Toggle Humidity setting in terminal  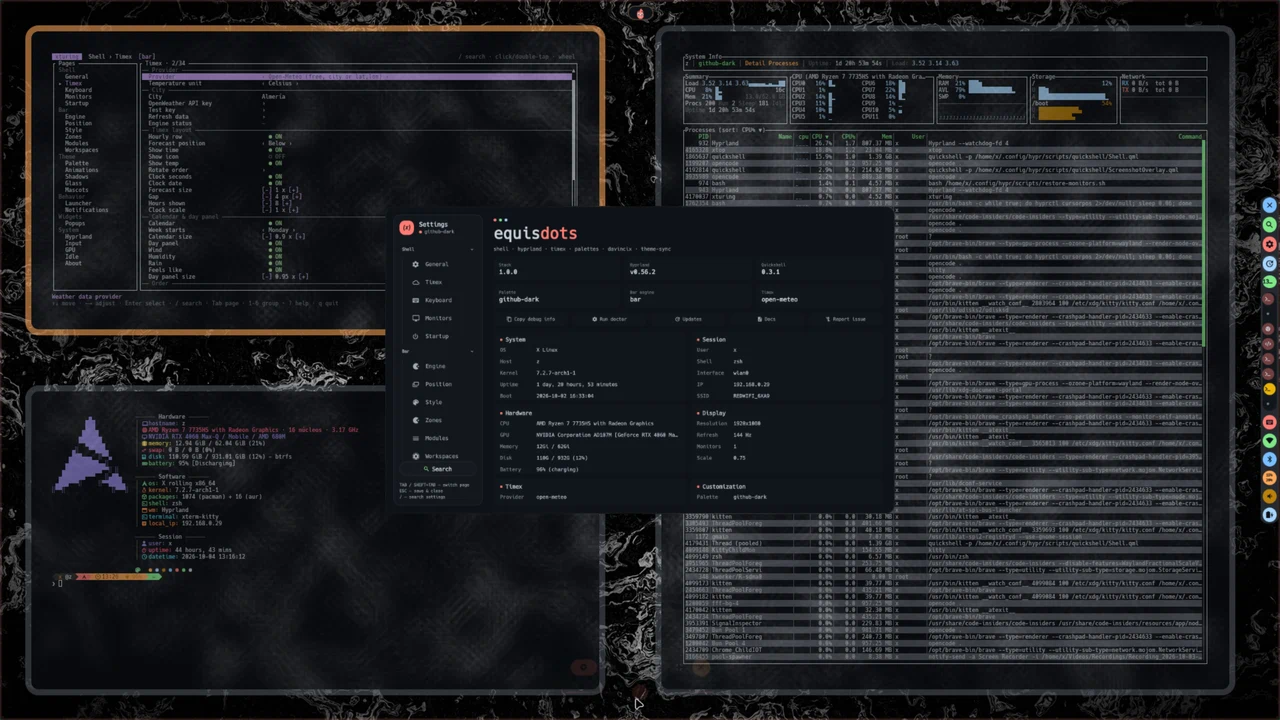point(275,257)
